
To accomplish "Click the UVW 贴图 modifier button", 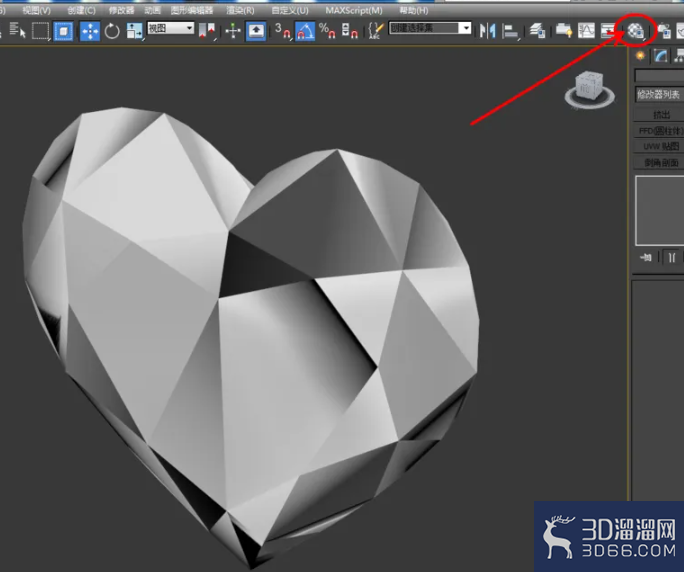I will [659, 146].
